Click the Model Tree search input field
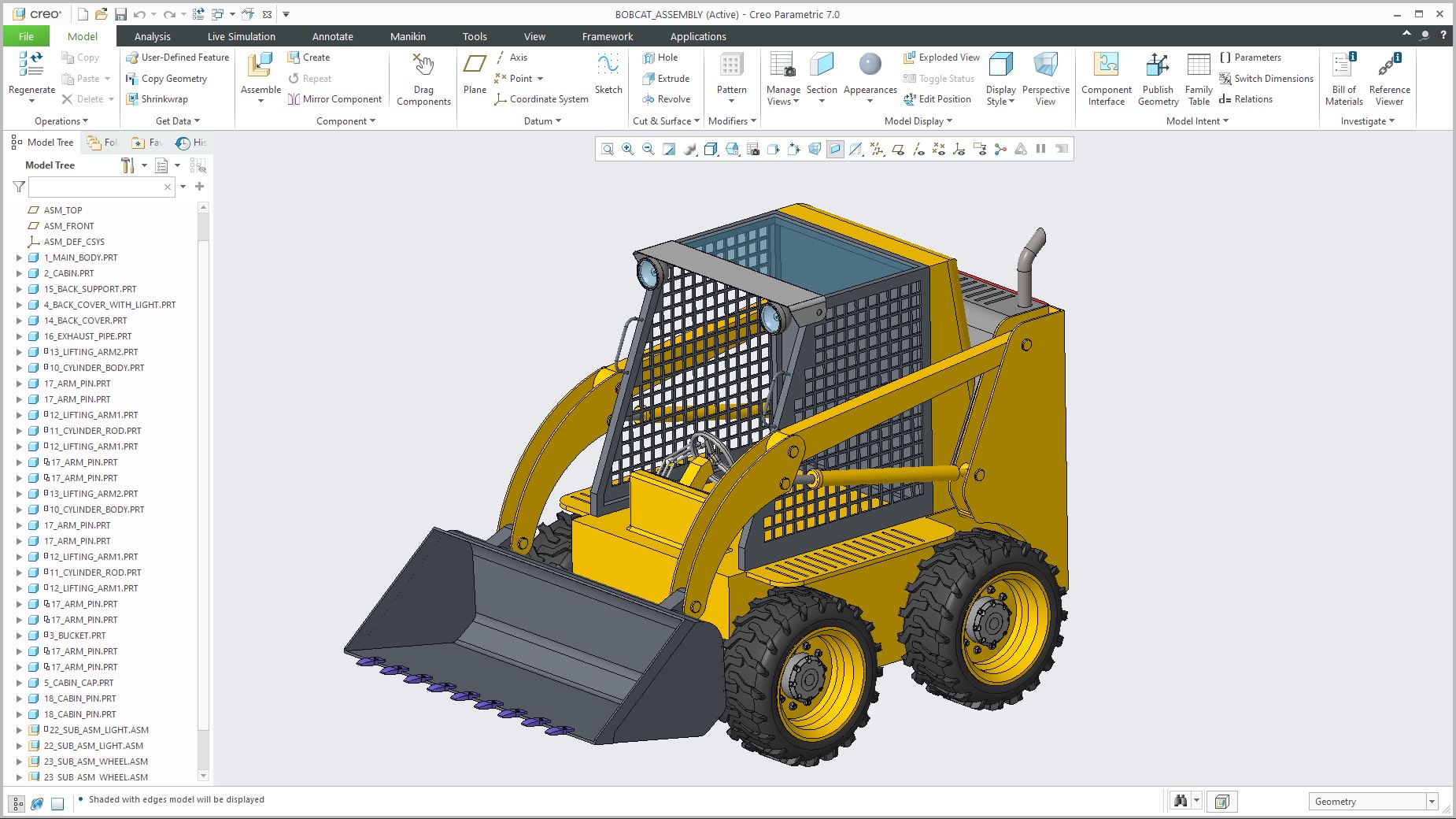1456x819 pixels. [102, 187]
